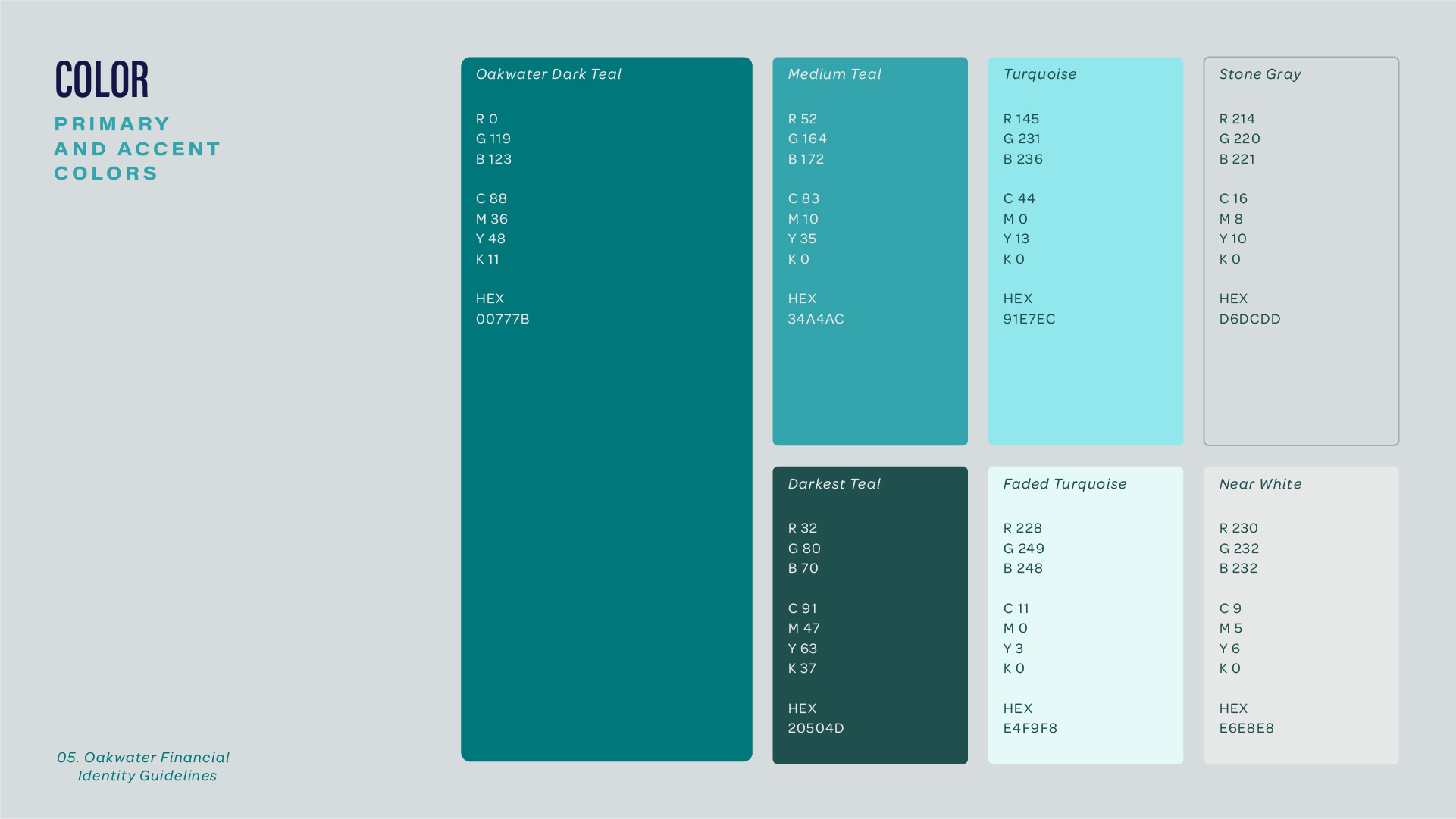This screenshot has height=819, width=1456.
Task: Click the Stone Gray title label
Action: (x=1260, y=74)
